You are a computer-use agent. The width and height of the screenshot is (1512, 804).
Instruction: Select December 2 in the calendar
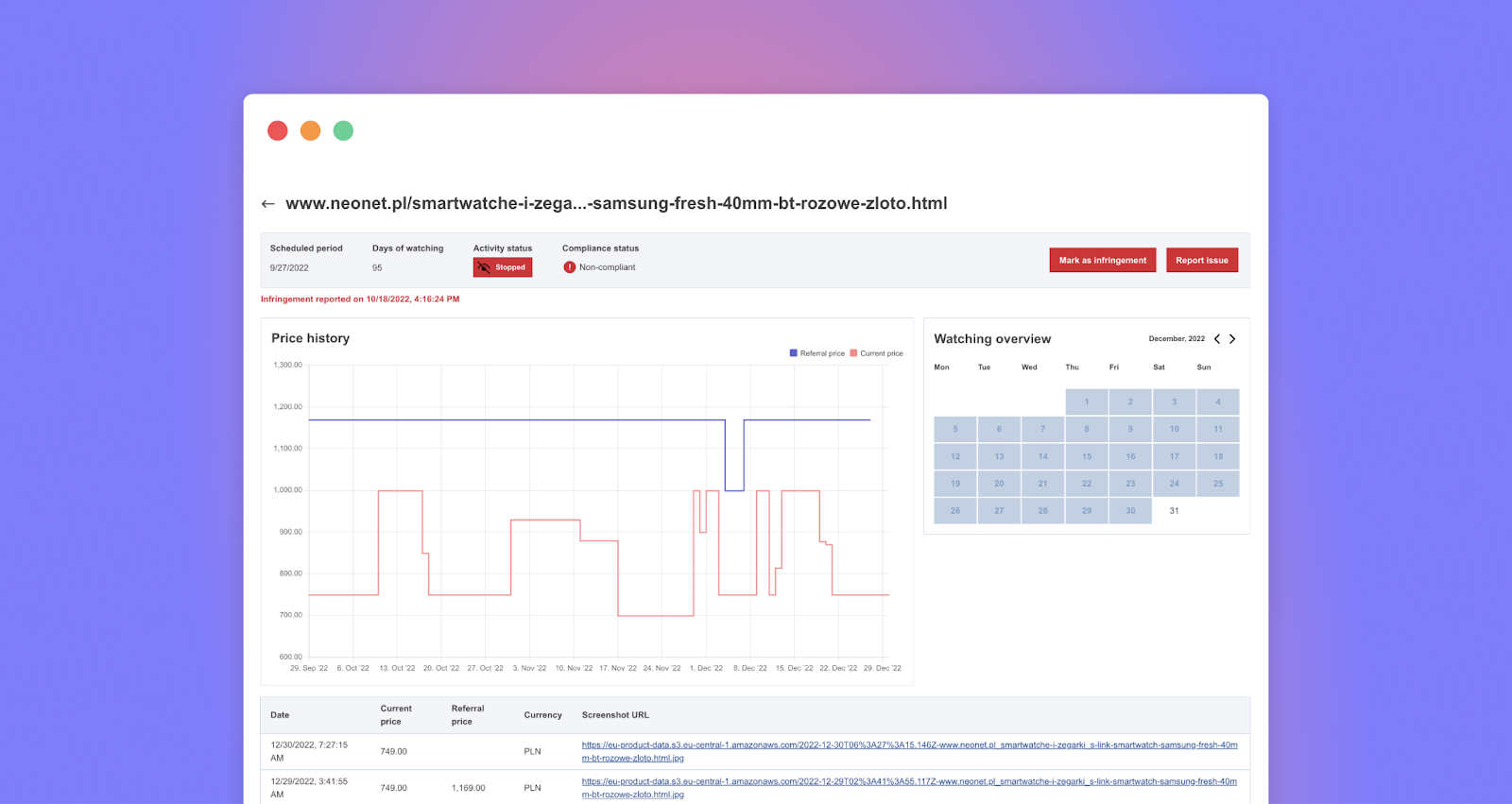click(1130, 402)
